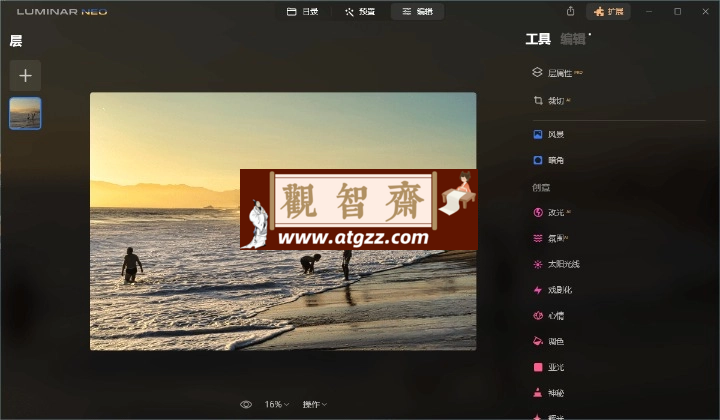Screen dimensions: 720x420
Task: Open the 预置 presets tab
Action: (x=360, y=11)
